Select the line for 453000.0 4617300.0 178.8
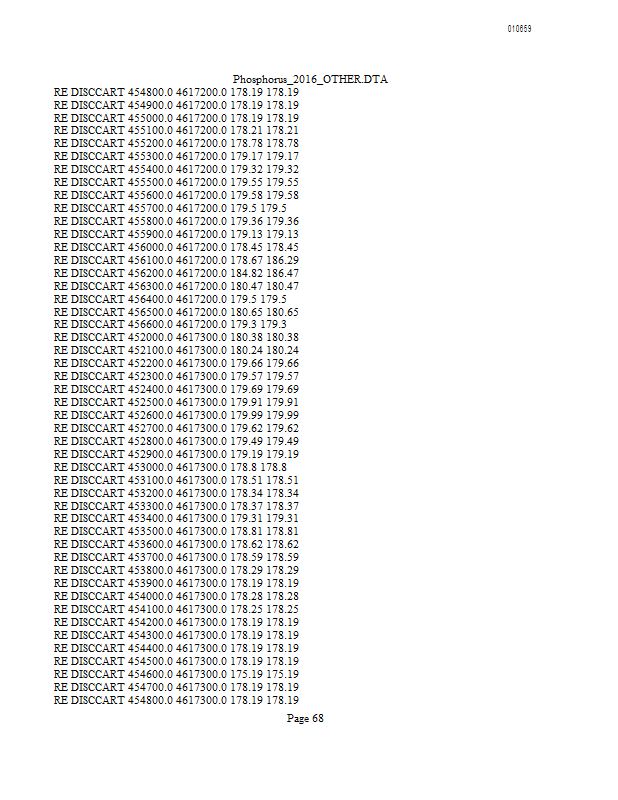618x800 pixels. coord(170,467)
